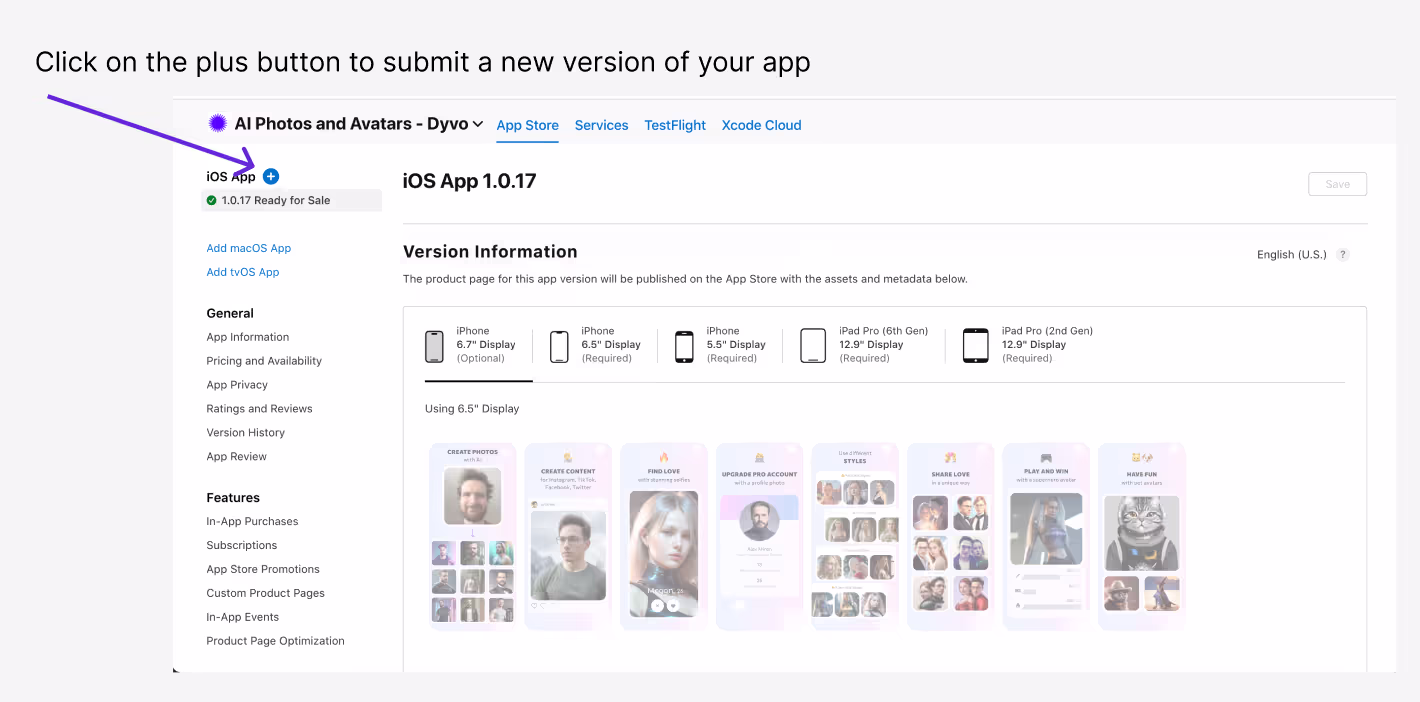1420x702 pixels.
Task: Go to In-App Events
Action: point(243,617)
